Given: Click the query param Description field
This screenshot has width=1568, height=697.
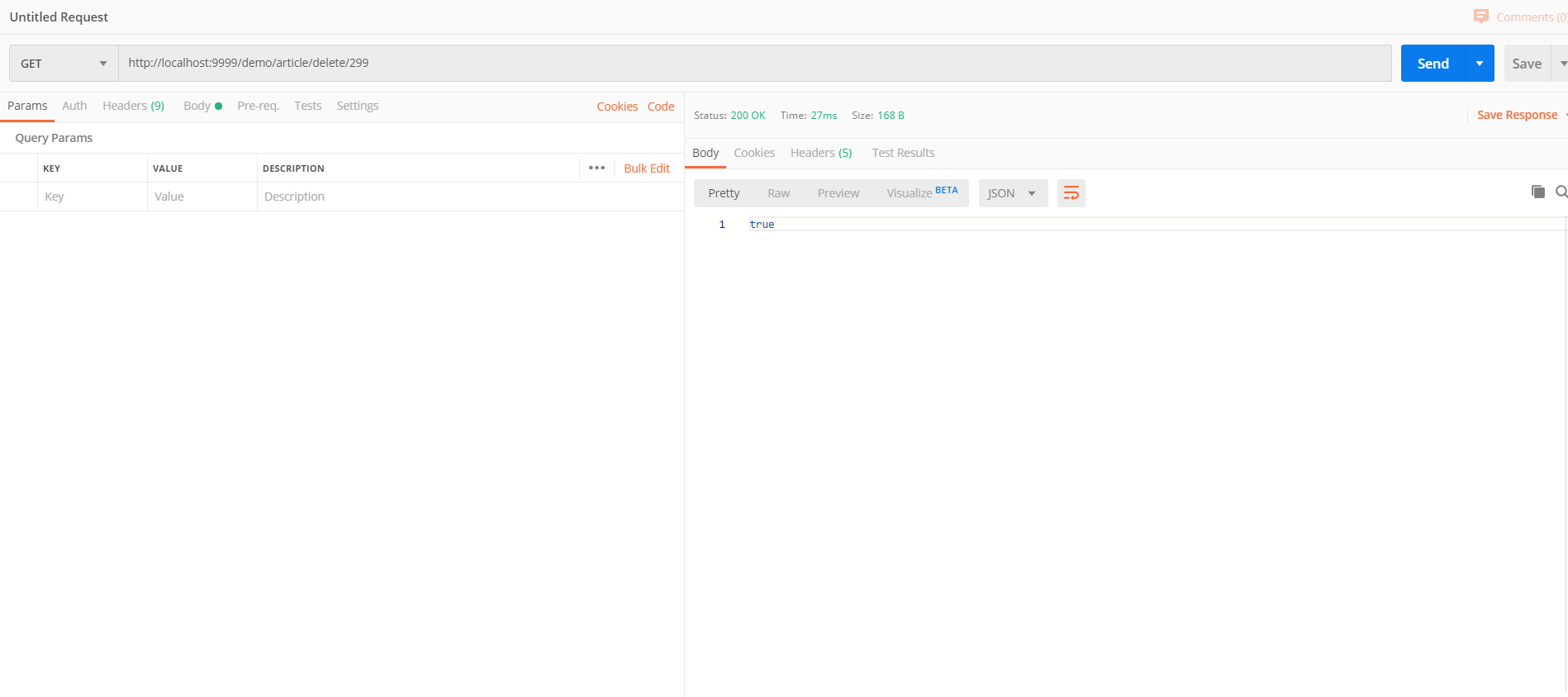Looking at the screenshot, I should click(x=470, y=197).
